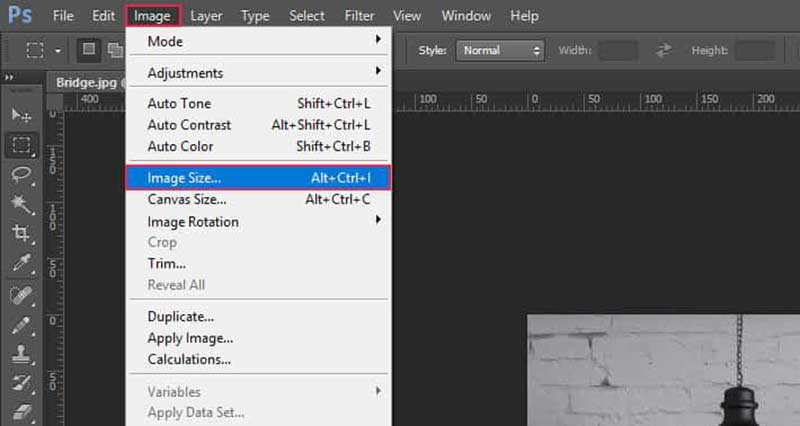The width and height of the screenshot is (800, 426).
Task: Choose New selection mode button
Action: tap(89, 49)
